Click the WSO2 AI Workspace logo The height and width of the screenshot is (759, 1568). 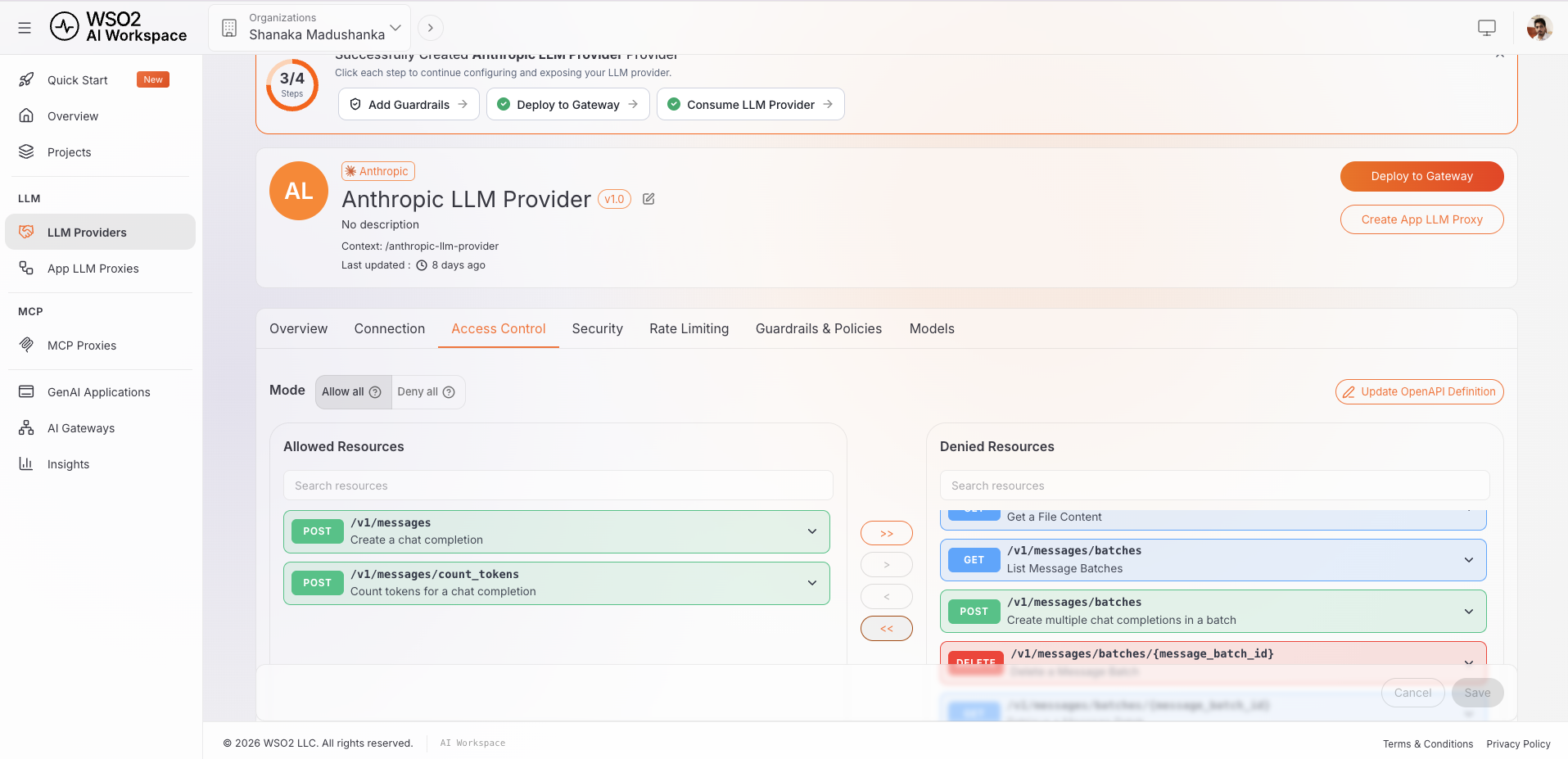(118, 27)
